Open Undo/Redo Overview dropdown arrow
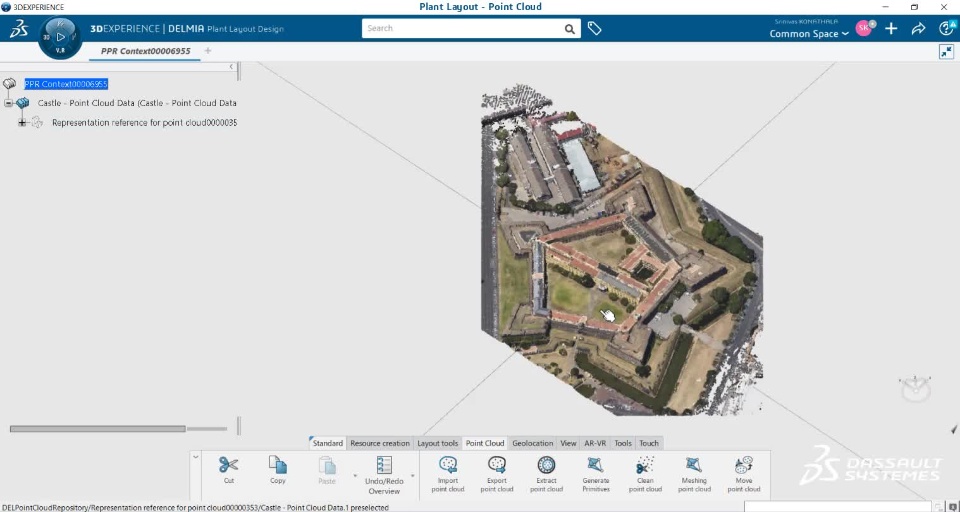 coord(412,475)
